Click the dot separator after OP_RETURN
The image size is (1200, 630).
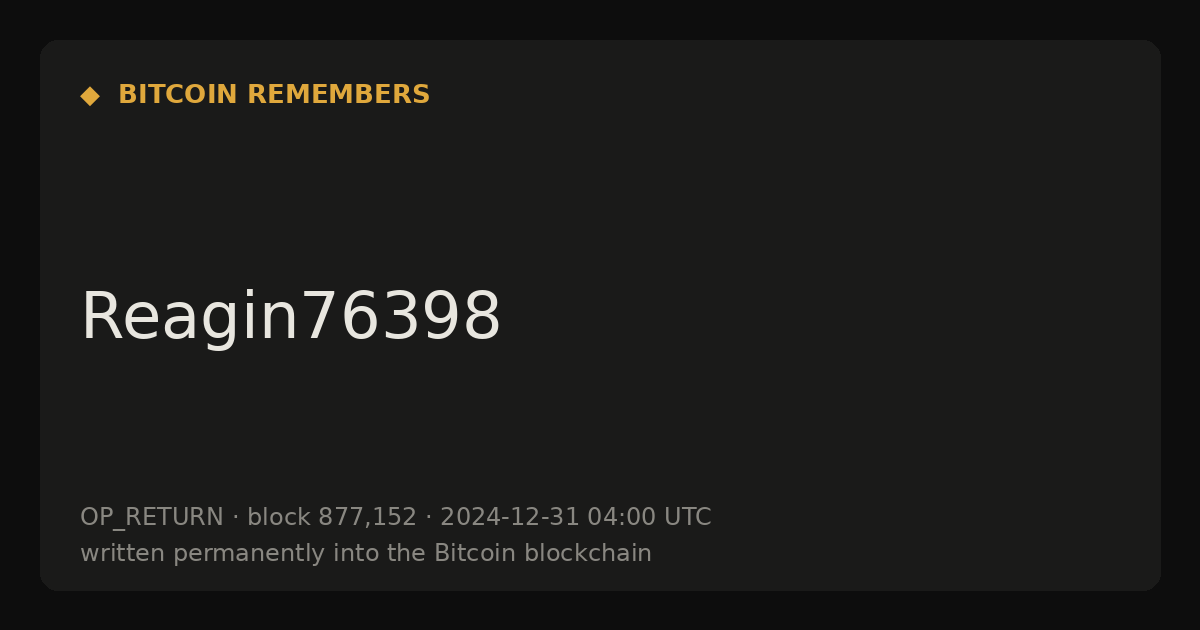(236, 518)
